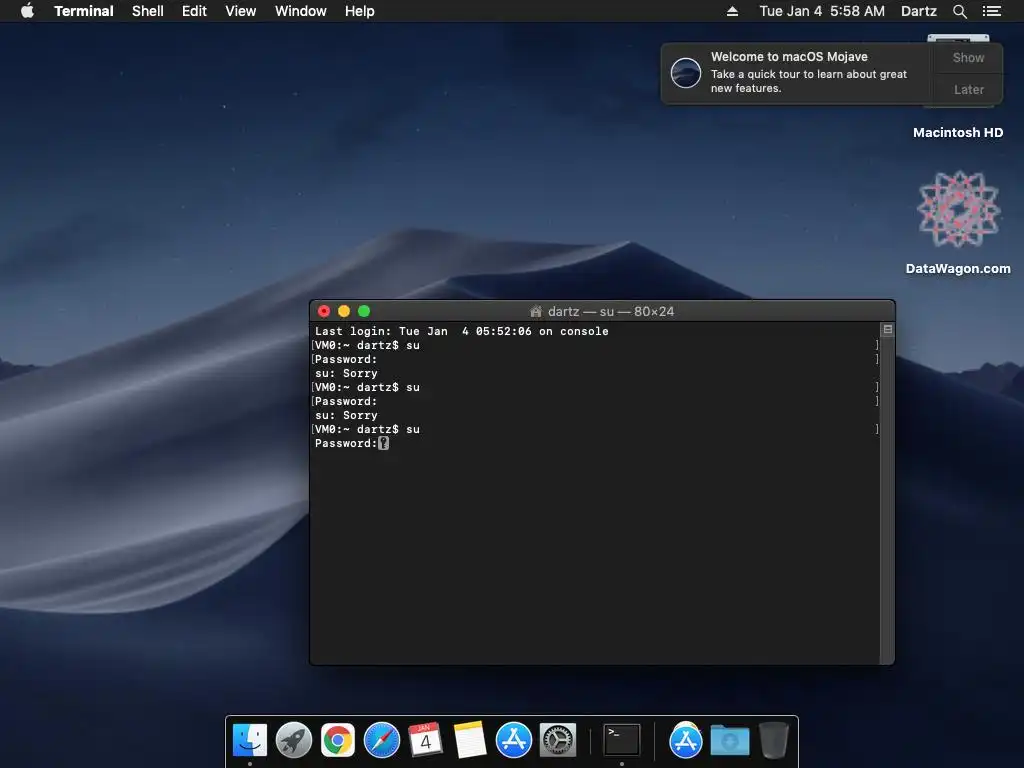
Task: Click the Terminal scrollback marker icon
Action: coord(888,330)
